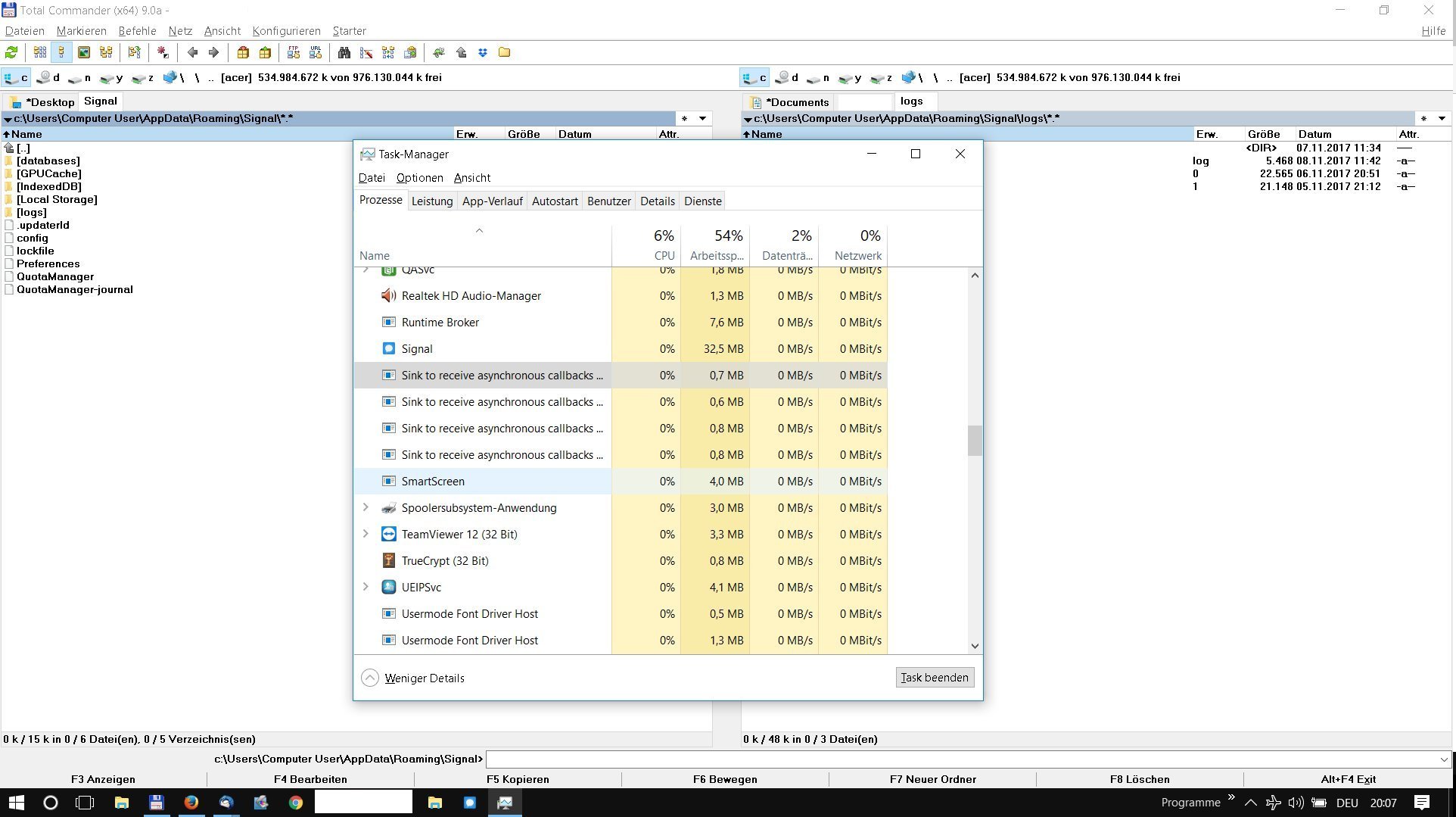Select drive c in left panel
Image resolution: width=1456 pixels, height=817 pixels.
click(x=16, y=77)
